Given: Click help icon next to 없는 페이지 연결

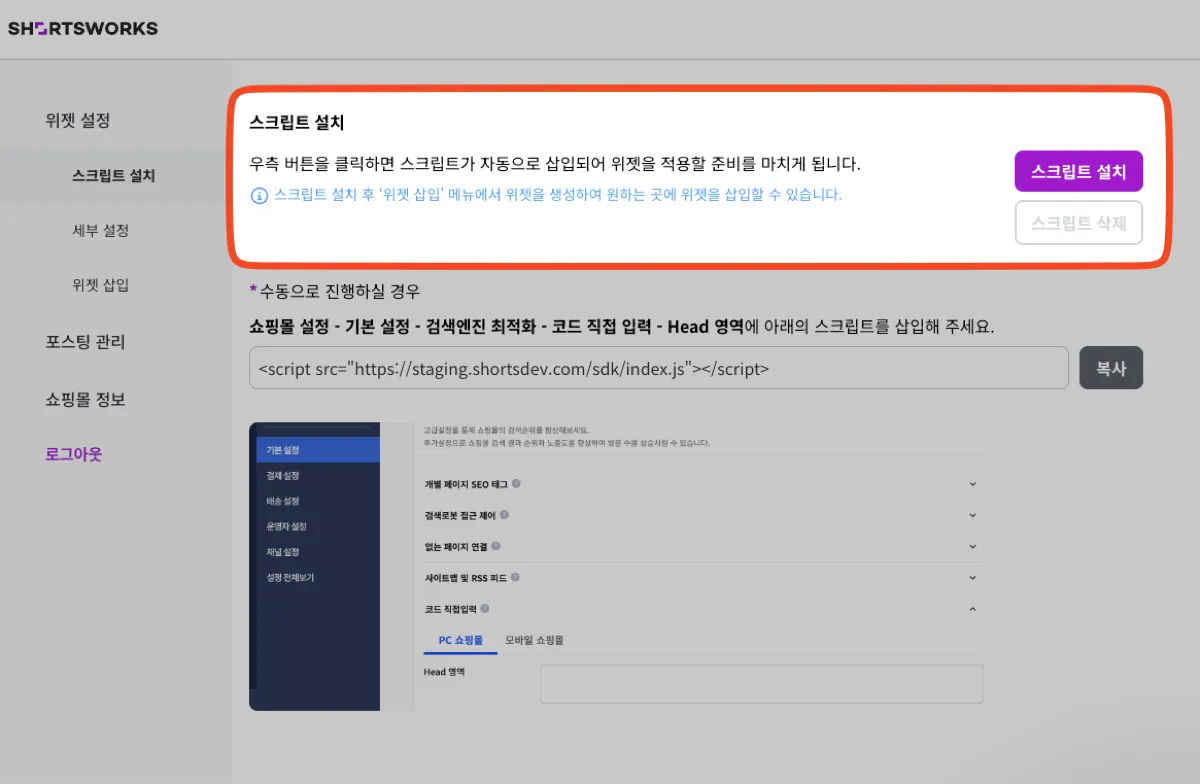Looking at the screenshot, I should coord(496,547).
